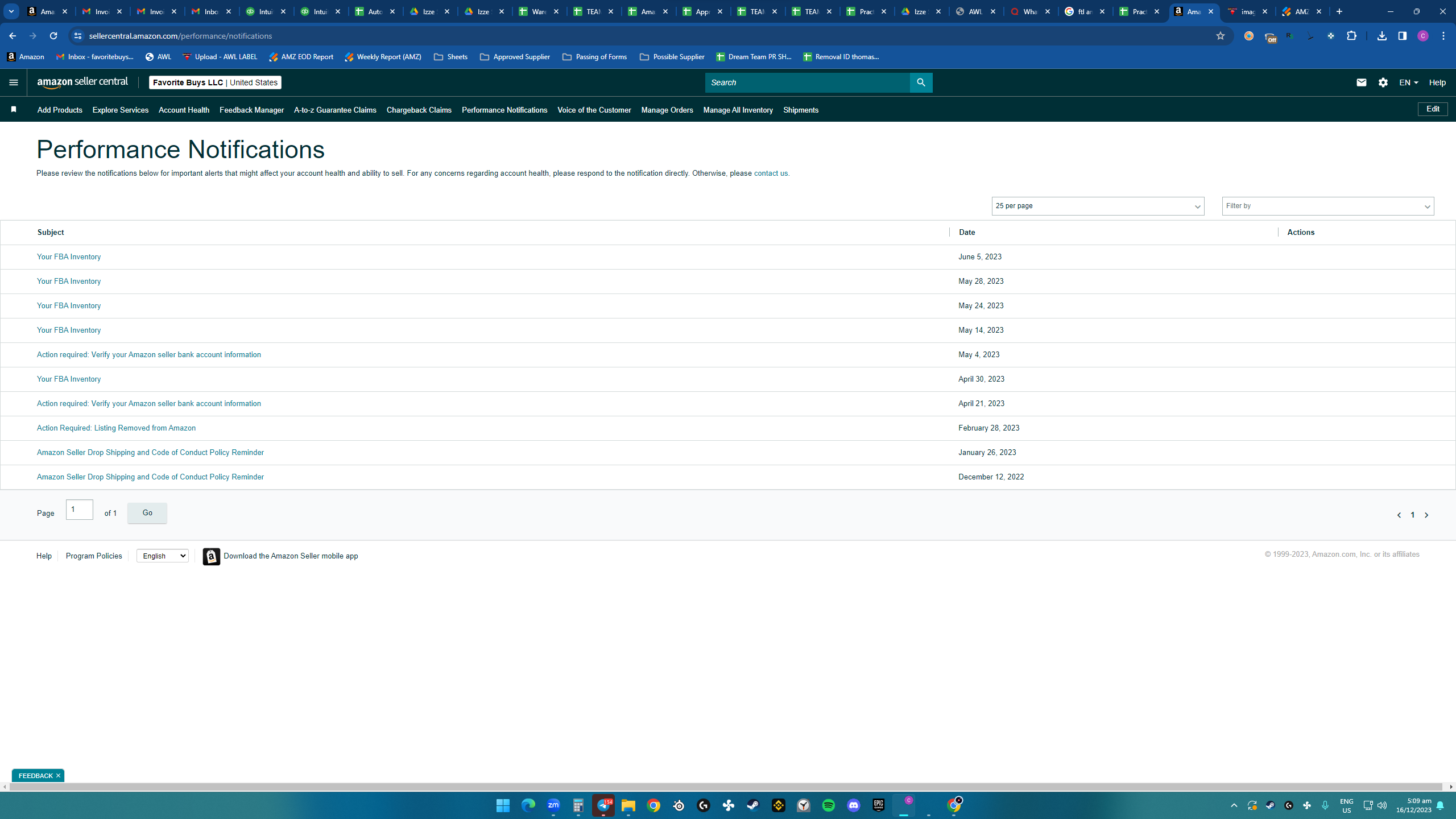This screenshot has height=819, width=1456.
Task: Follow the contact us link
Action: click(771, 173)
